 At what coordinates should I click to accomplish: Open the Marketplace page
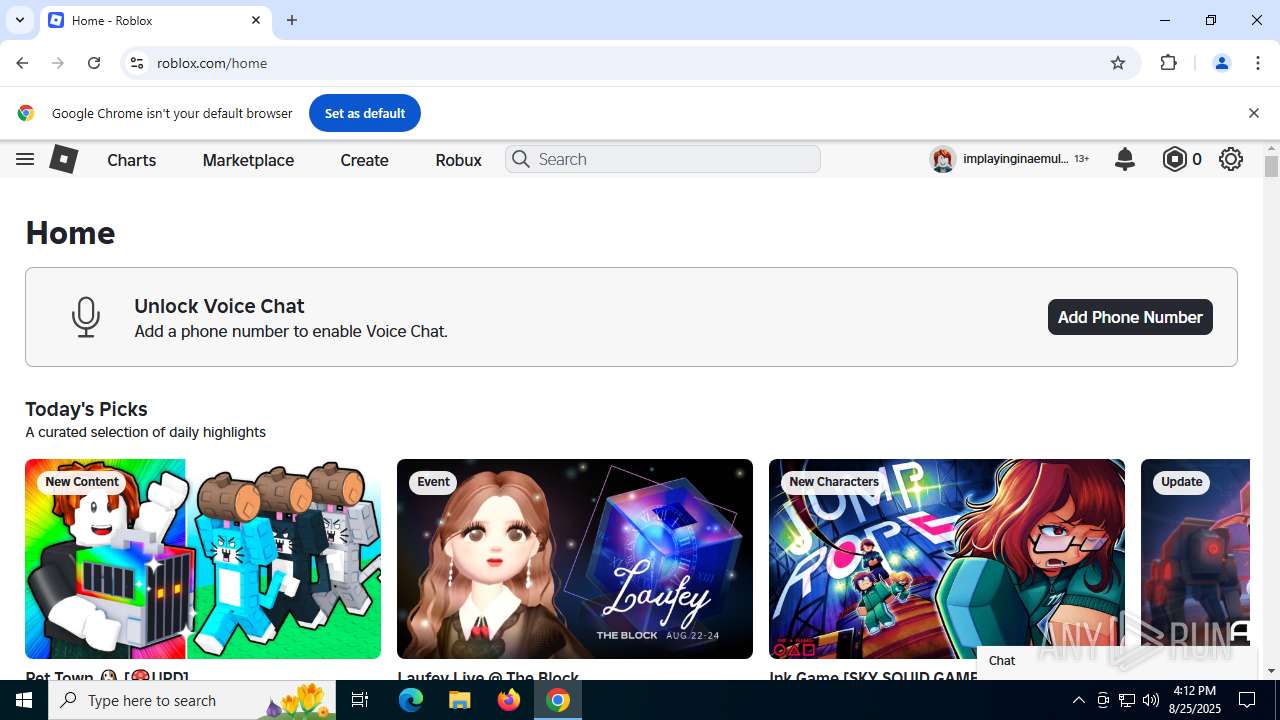point(248,160)
